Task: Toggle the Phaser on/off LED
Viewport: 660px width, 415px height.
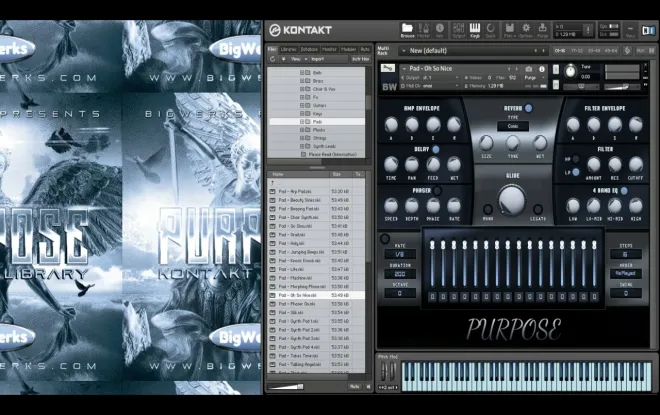Action: [437, 191]
